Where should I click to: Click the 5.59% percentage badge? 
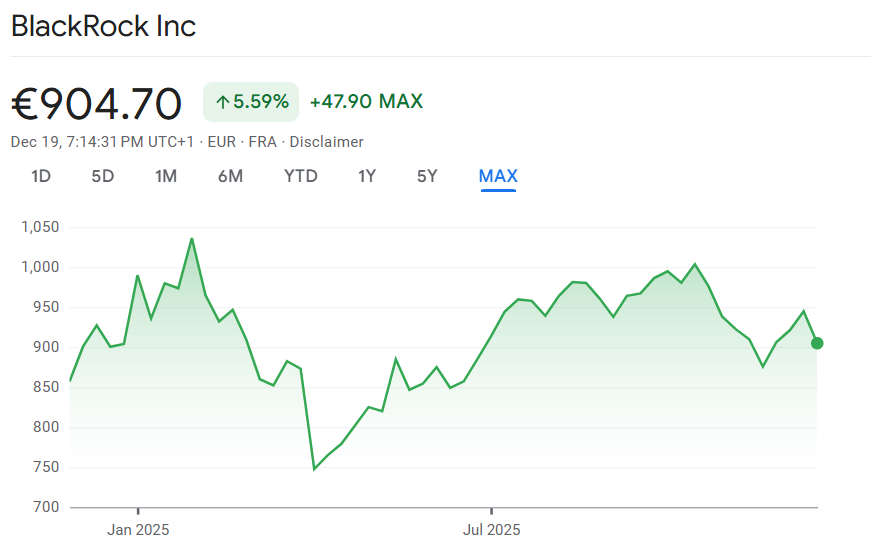click(x=251, y=102)
